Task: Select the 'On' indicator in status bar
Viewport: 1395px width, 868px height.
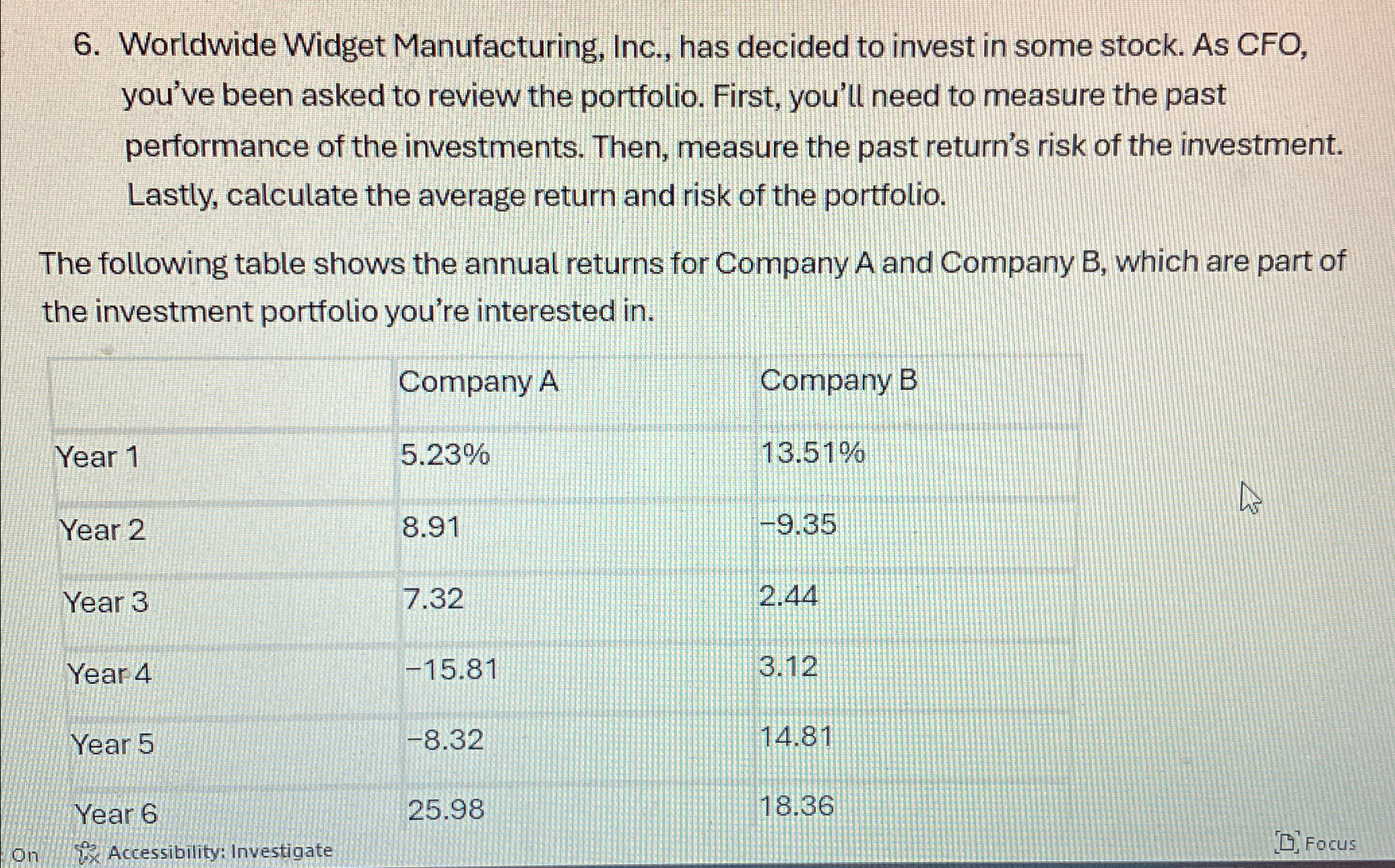Action: point(26,853)
